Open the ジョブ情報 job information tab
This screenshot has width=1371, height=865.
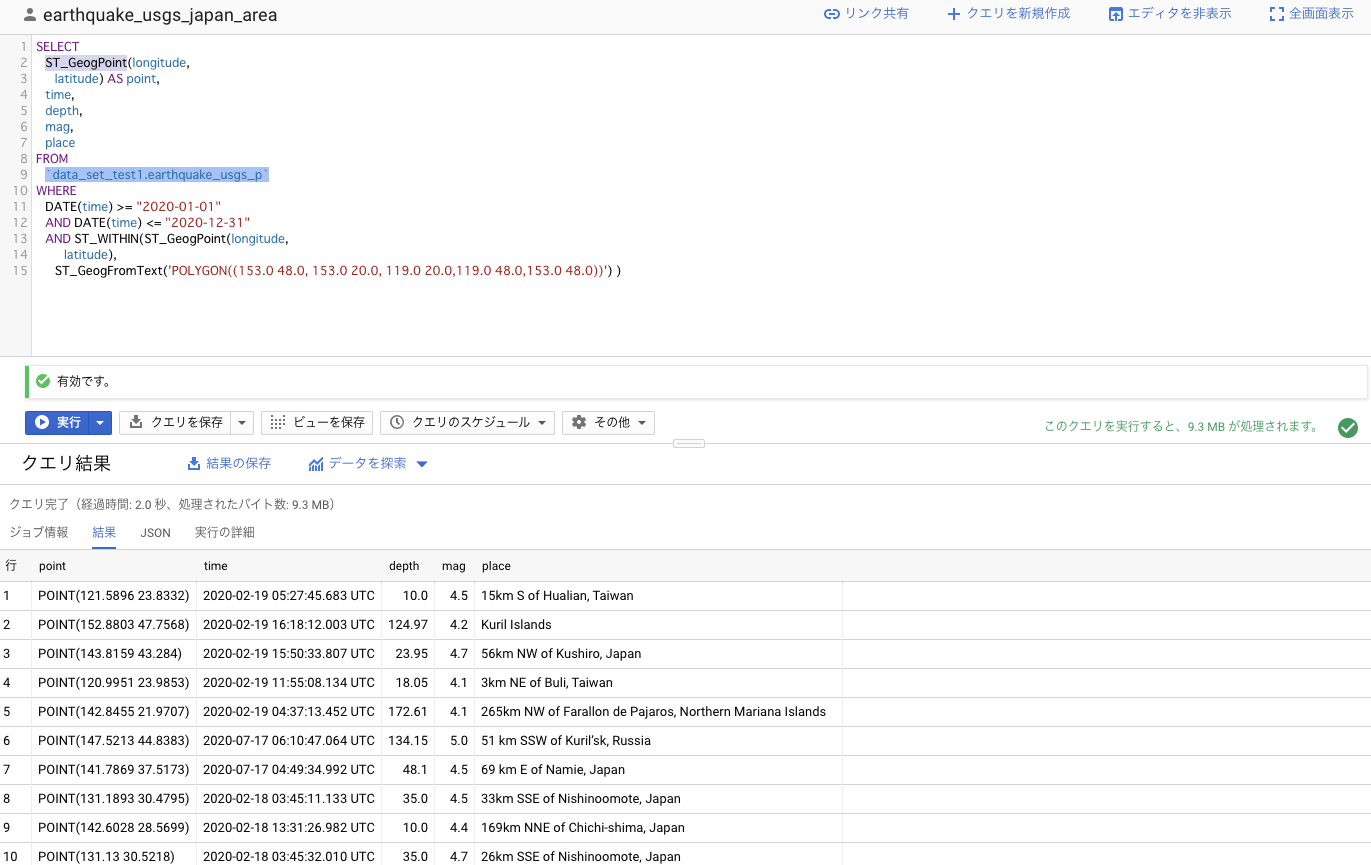tap(39, 532)
